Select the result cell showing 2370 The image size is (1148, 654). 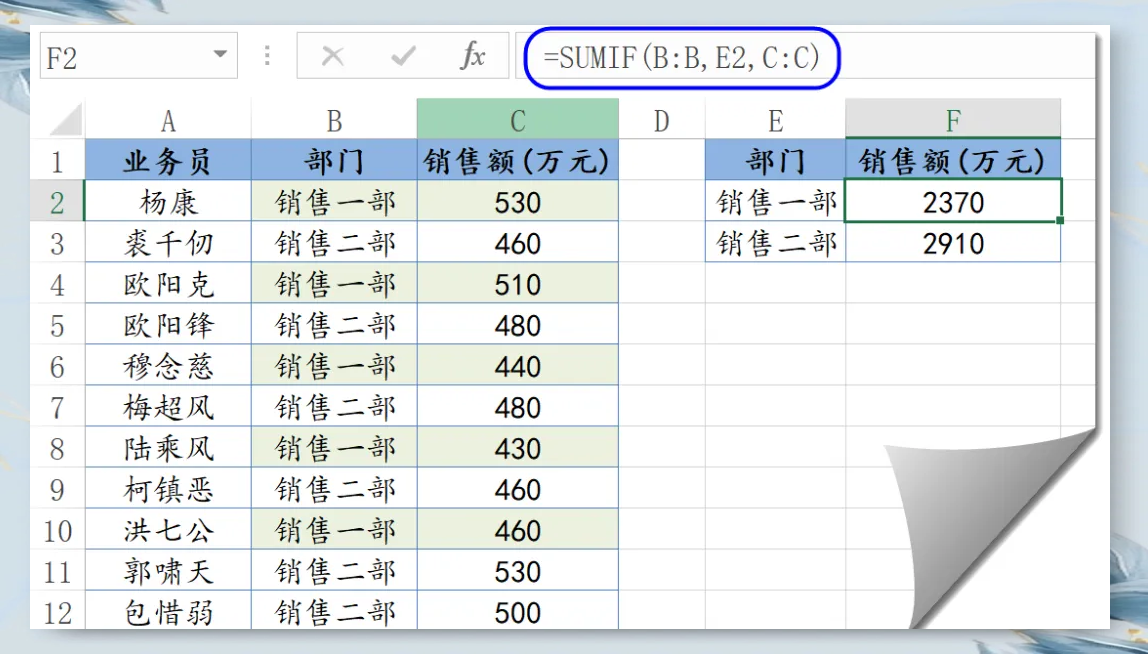(953, 201)
